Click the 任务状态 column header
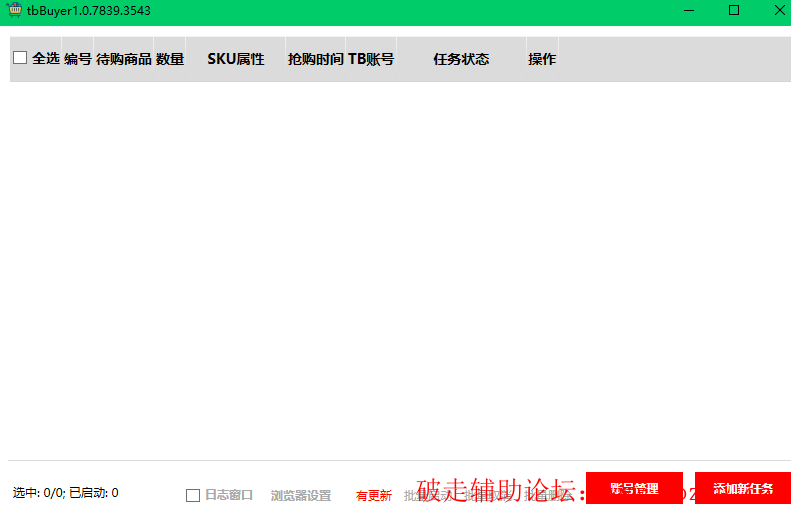This screenshot has width=791, height=508. click(461, 59)
